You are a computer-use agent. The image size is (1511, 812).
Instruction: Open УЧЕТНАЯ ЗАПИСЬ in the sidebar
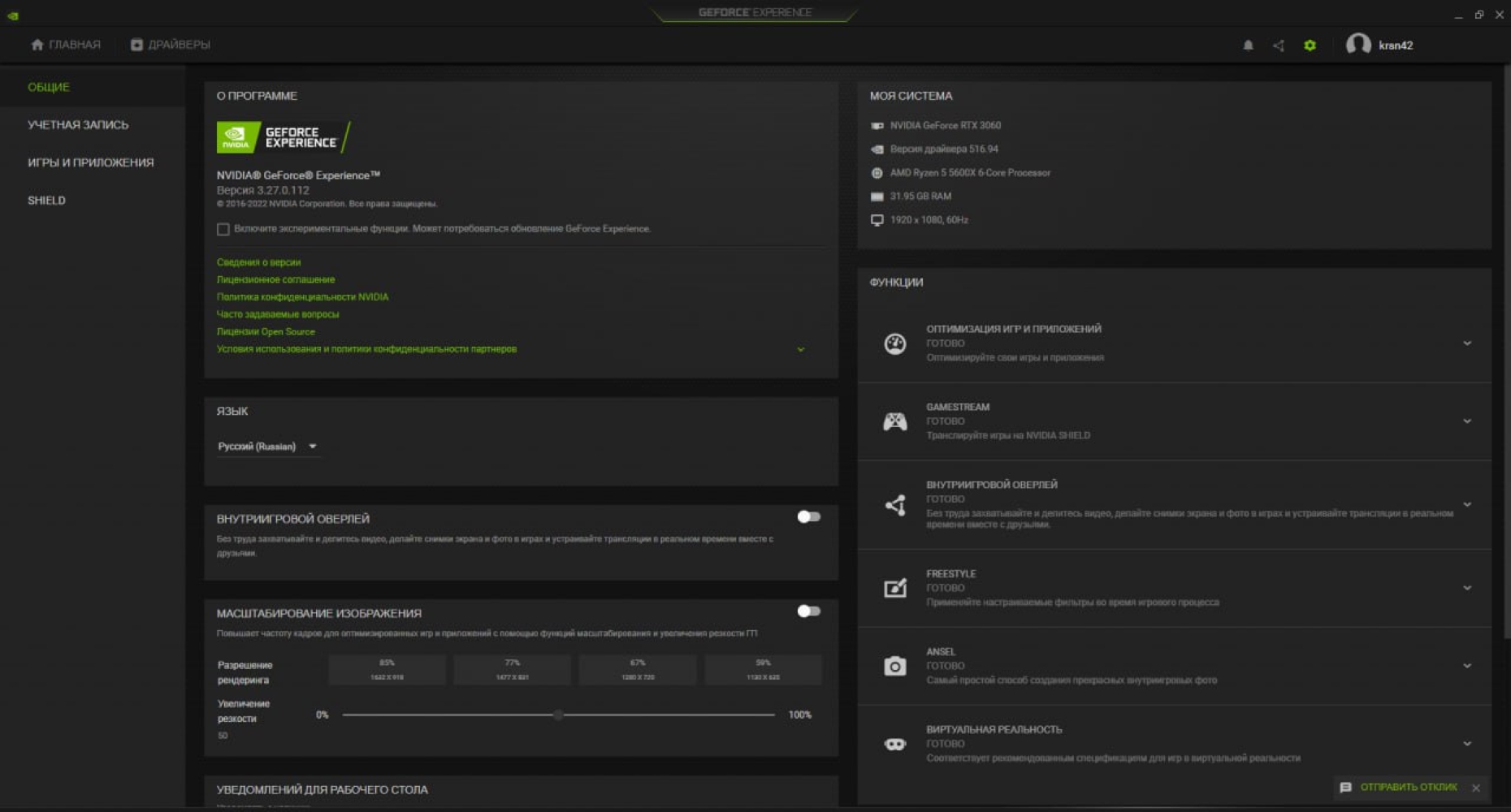[78, 125]
